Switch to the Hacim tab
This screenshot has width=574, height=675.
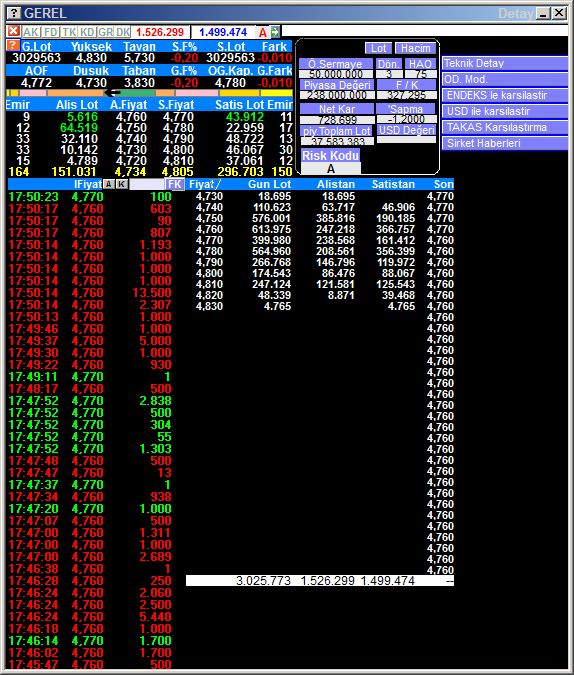pos(416,48)
